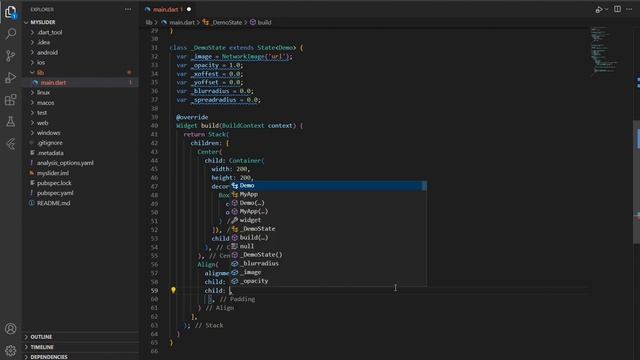Split the editor right
The image size is (640, 360).
click(x=617, y=9)
